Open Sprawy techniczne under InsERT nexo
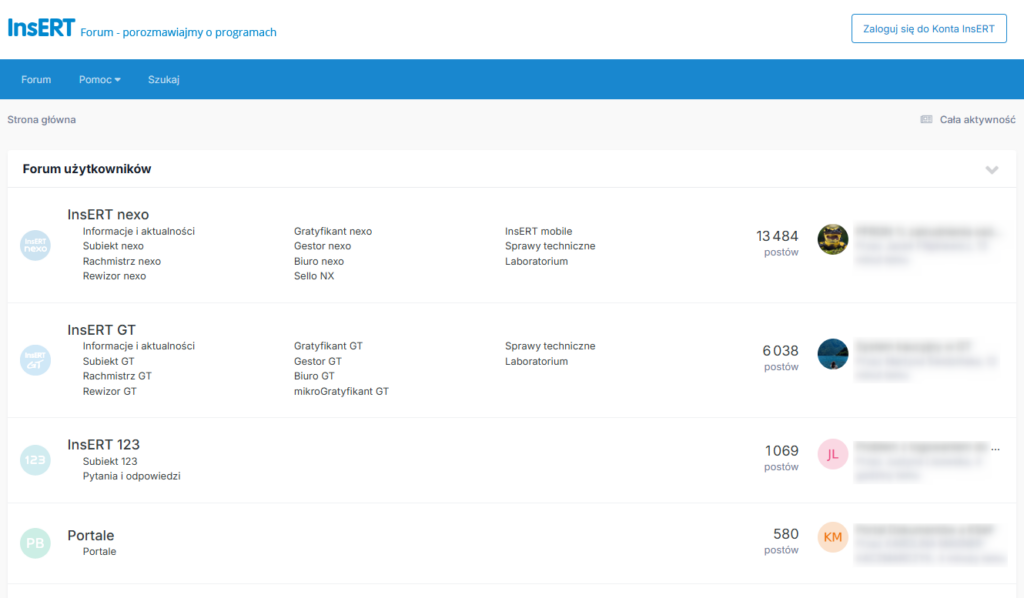The height and width of the screenshot is (598, 1024). [550, 246]
